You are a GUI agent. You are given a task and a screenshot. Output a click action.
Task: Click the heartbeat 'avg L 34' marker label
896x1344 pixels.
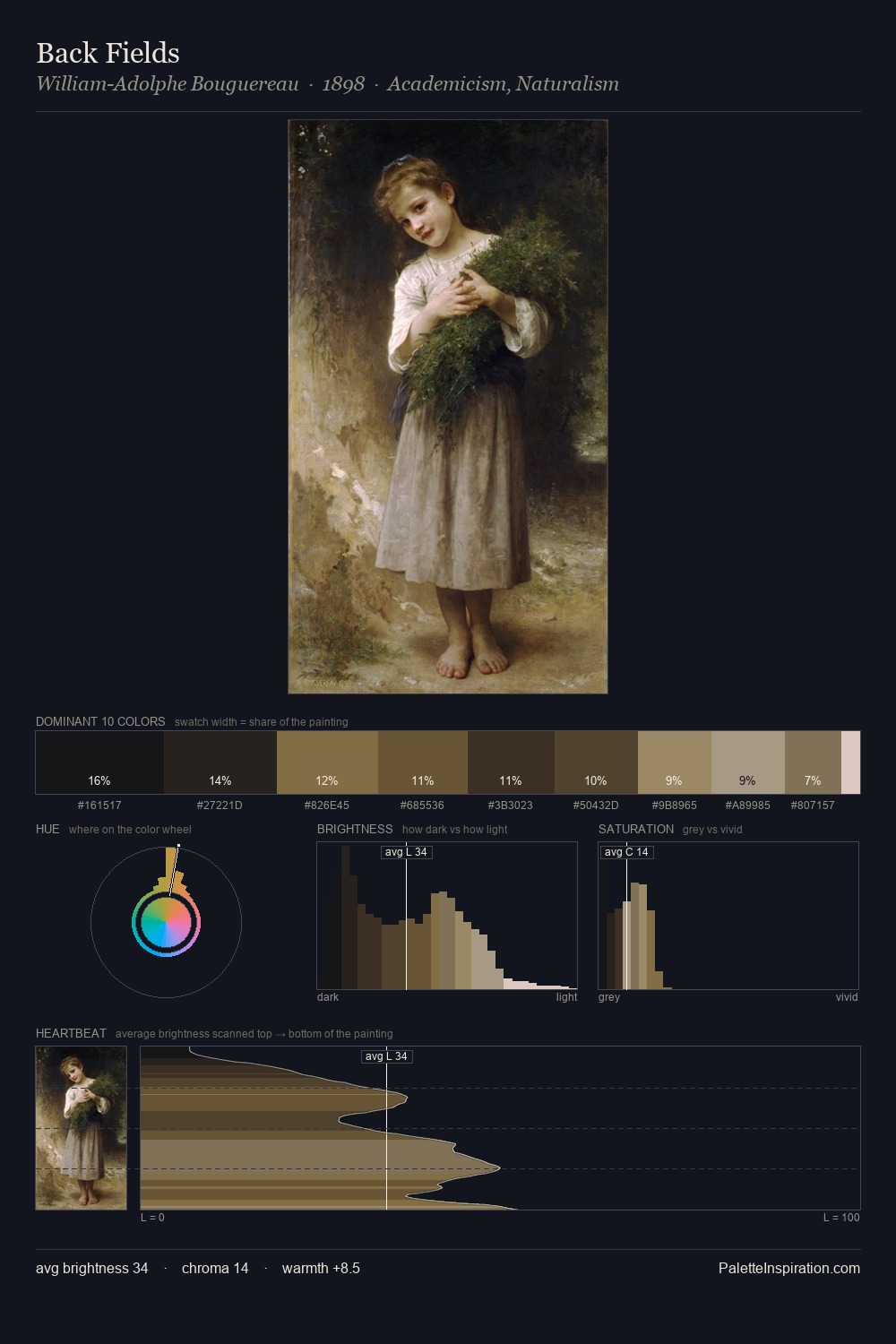point(386,1056)
